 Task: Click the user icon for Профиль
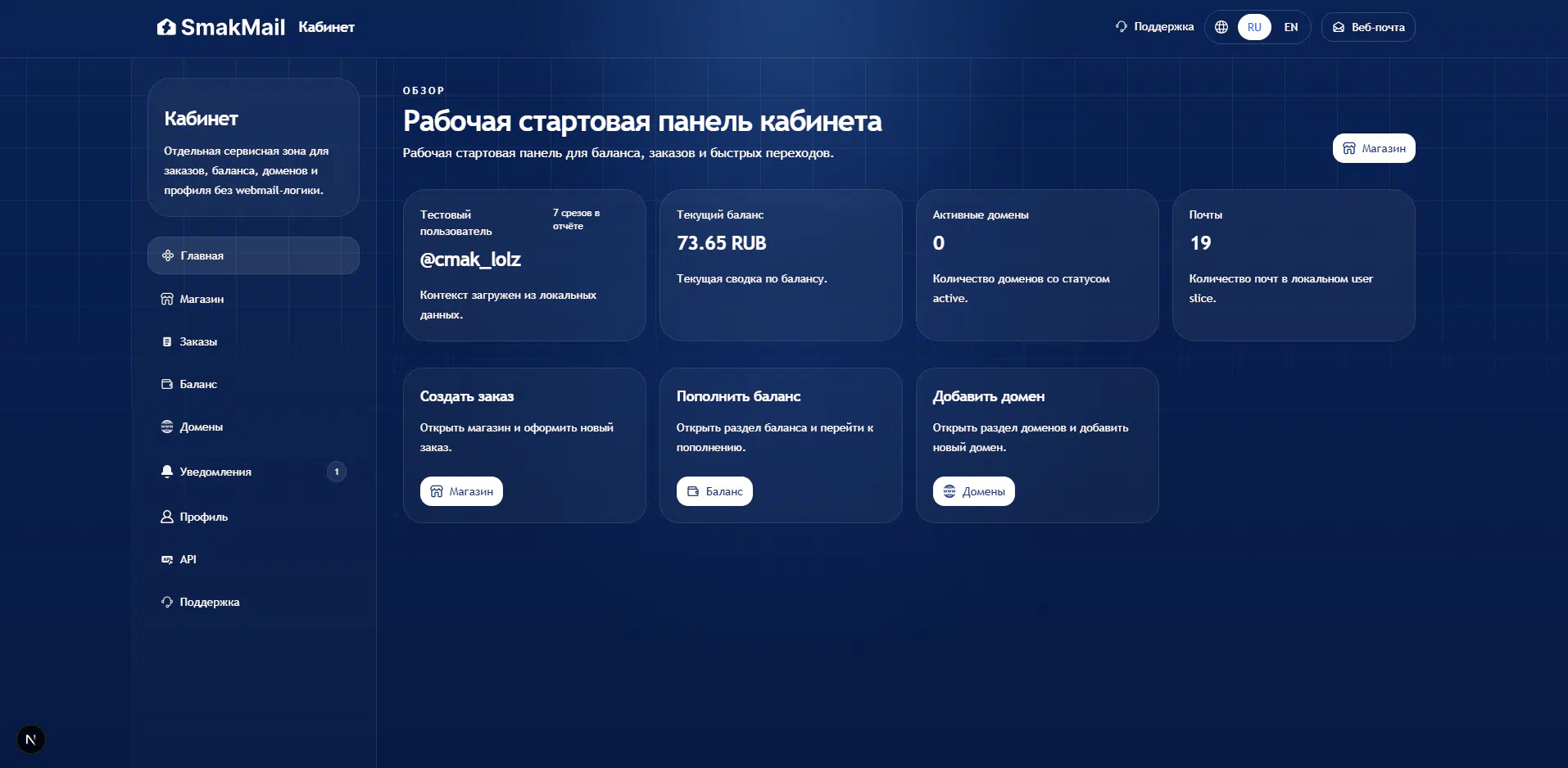pos(167,517)
